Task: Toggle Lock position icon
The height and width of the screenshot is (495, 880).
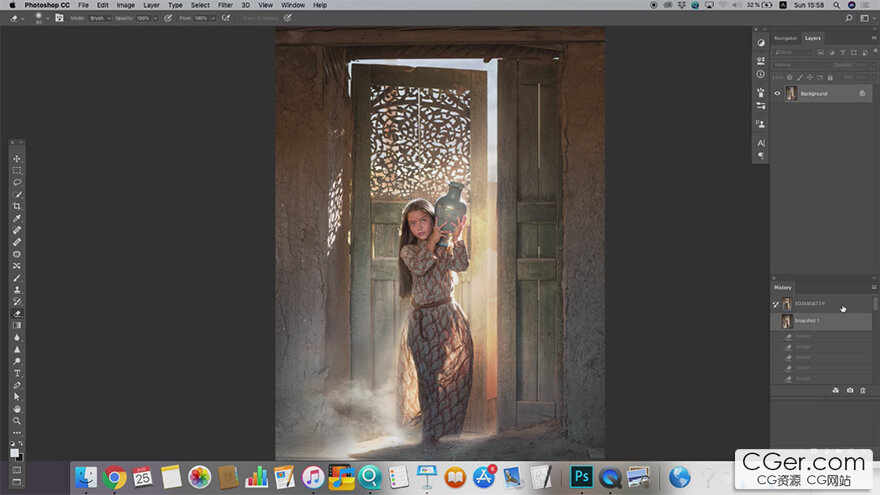Action: coord(810,77)
